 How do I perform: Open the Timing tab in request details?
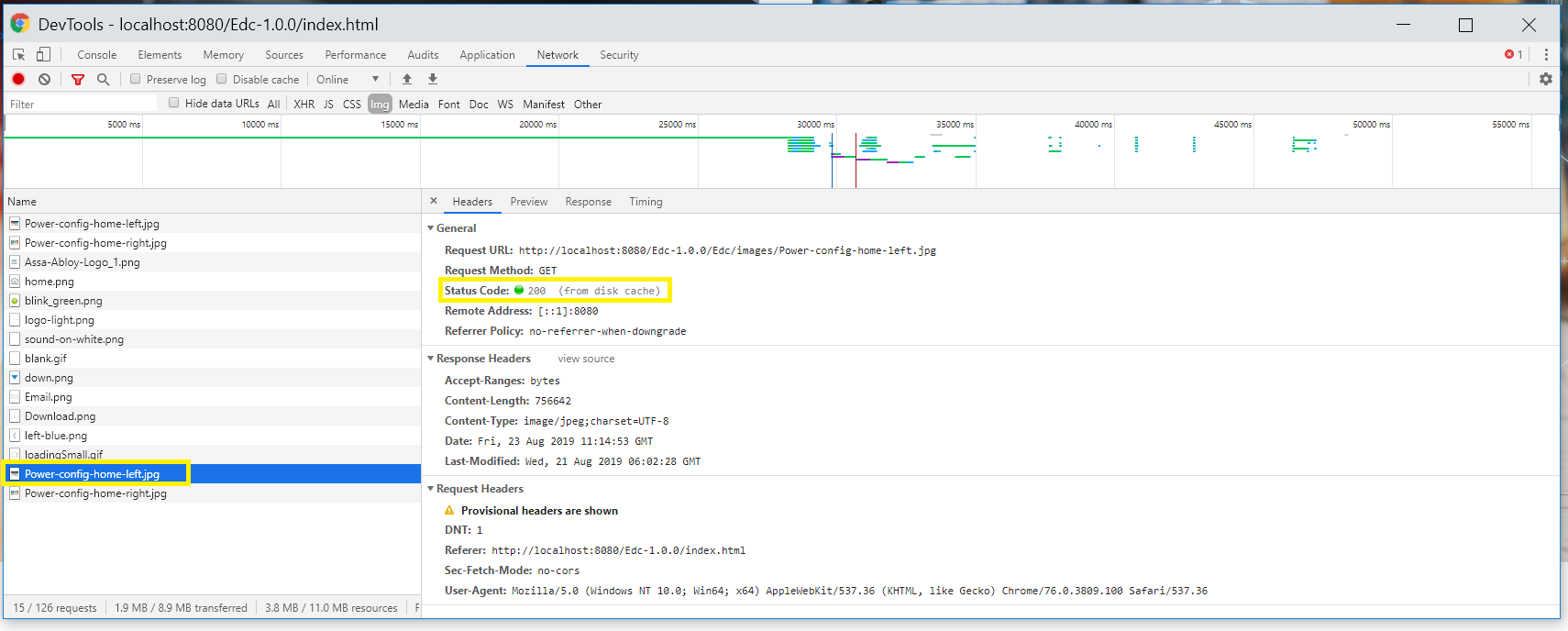click(x=646, y=202)
